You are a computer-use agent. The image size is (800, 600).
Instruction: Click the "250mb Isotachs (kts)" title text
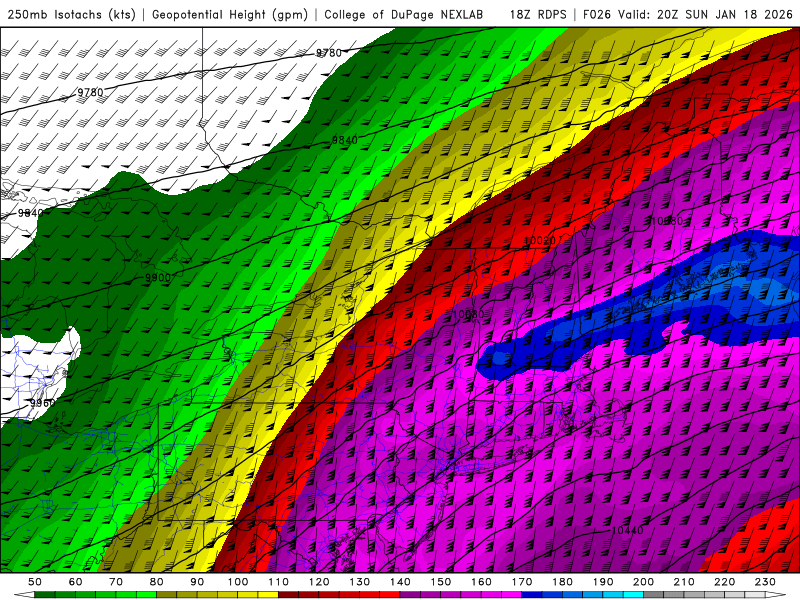click(72, 14)
